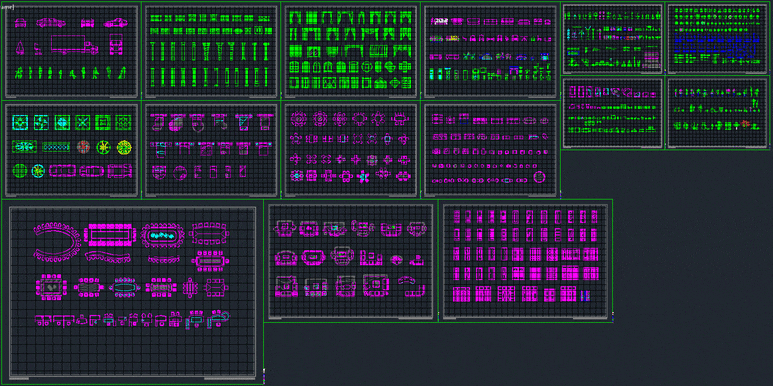
Task: Pick the magenta sedan side-view car block
Action: pyautogui.click(x=51, y=22)
